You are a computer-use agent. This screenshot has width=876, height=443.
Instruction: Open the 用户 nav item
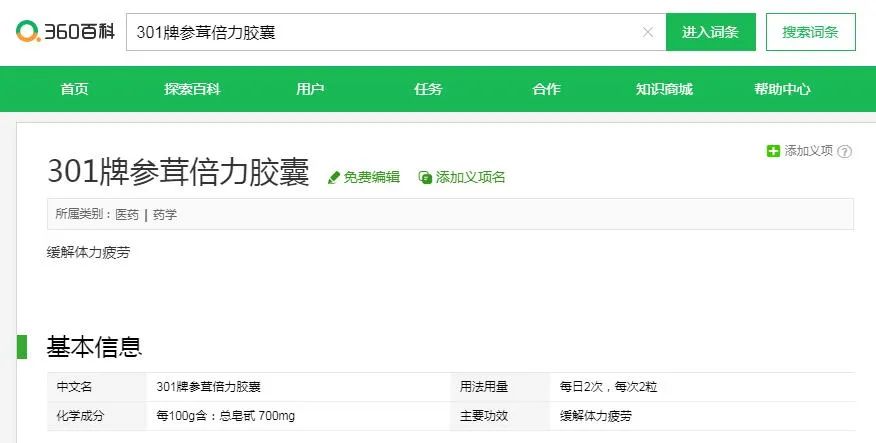click(x=310, y=89)
